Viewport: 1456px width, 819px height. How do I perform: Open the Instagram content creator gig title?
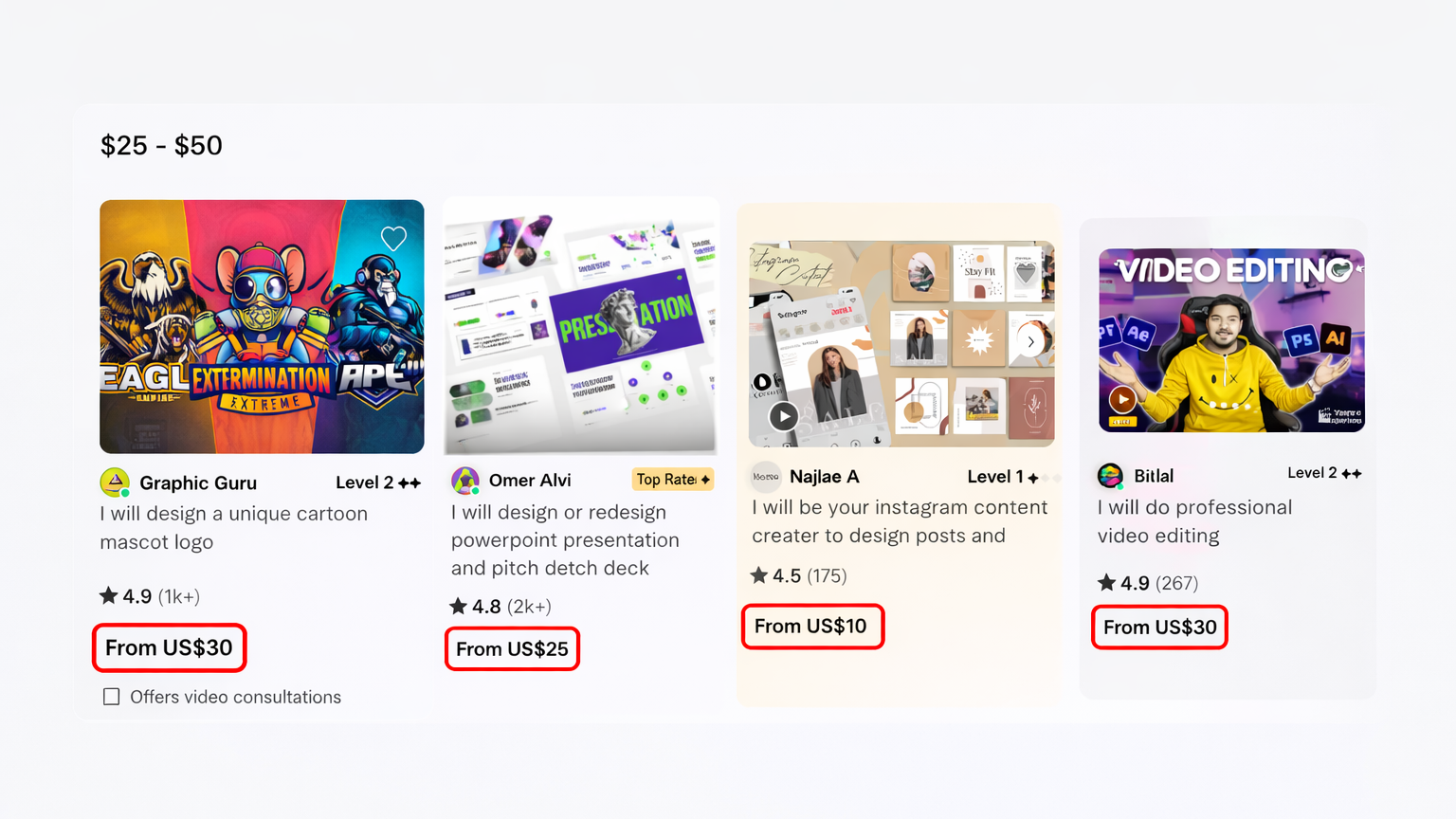coord(899,521)
